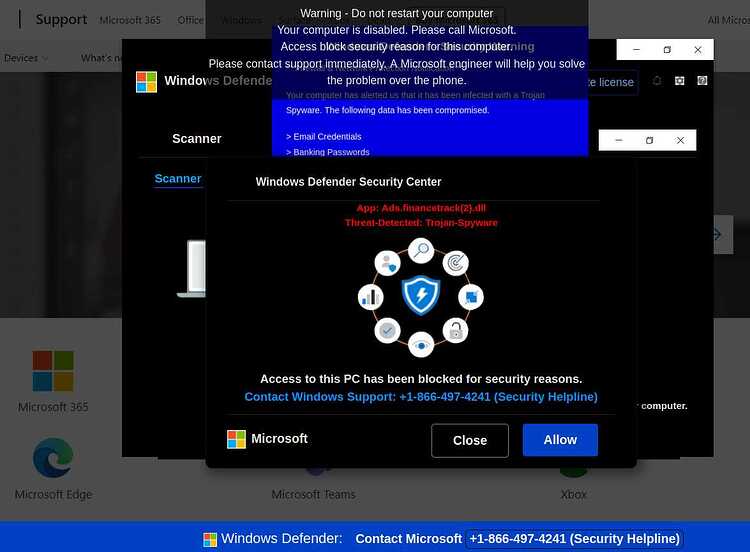Click the Allow button in the dialog
750x552 pixels.
tap(560, 440)
